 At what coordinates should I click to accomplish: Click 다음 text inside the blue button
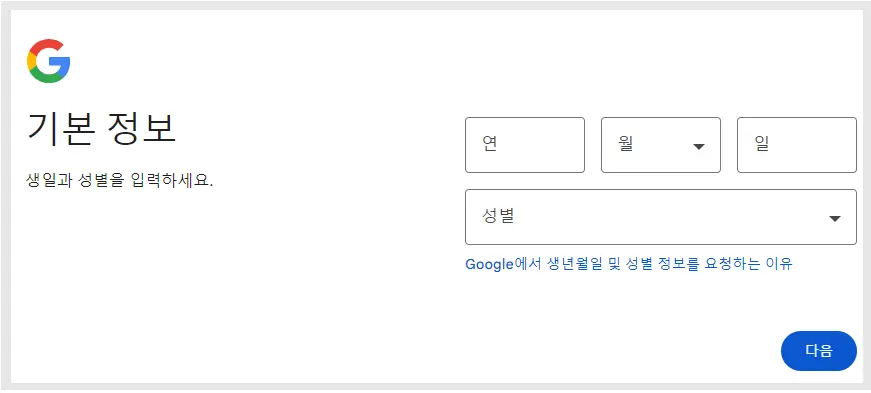[x=819, y=351]
